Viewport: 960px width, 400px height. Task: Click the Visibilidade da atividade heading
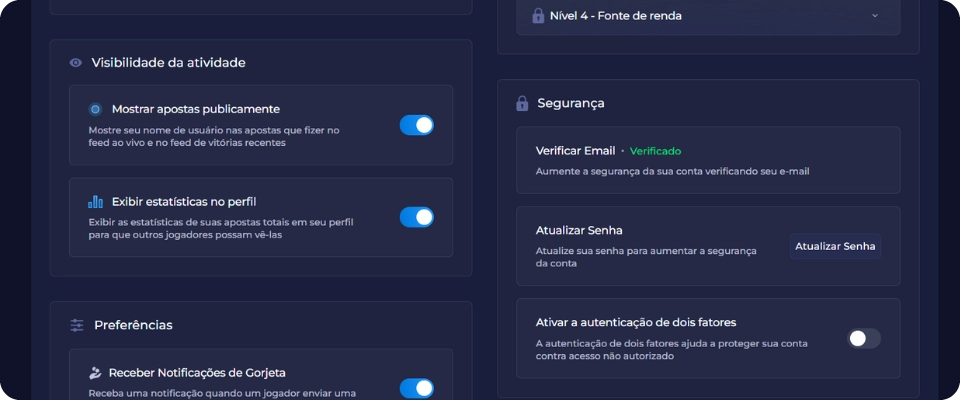tap(168, 62)
